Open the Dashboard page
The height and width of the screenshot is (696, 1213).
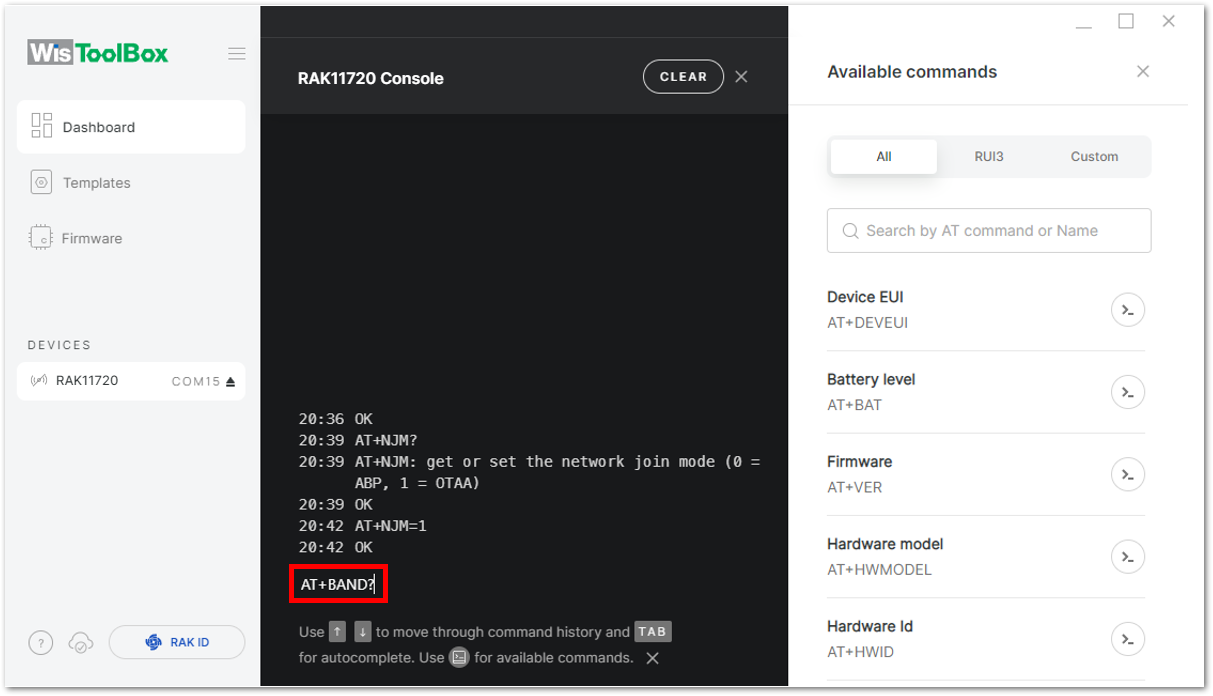click(131, 127)
